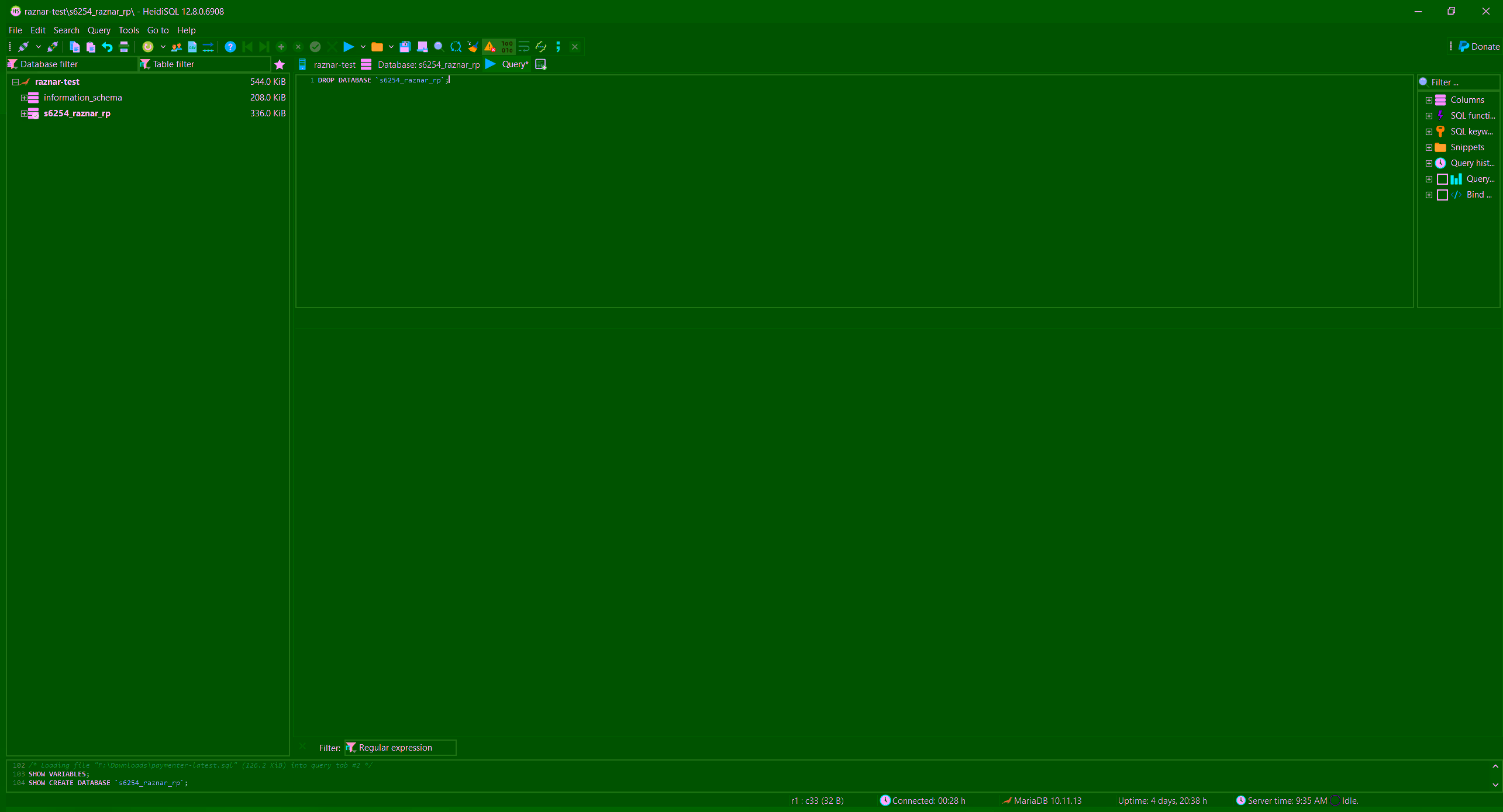Screen dimensions: 1503x812
Task: Expand the Columns helper node
Action: coord(1429,100)
